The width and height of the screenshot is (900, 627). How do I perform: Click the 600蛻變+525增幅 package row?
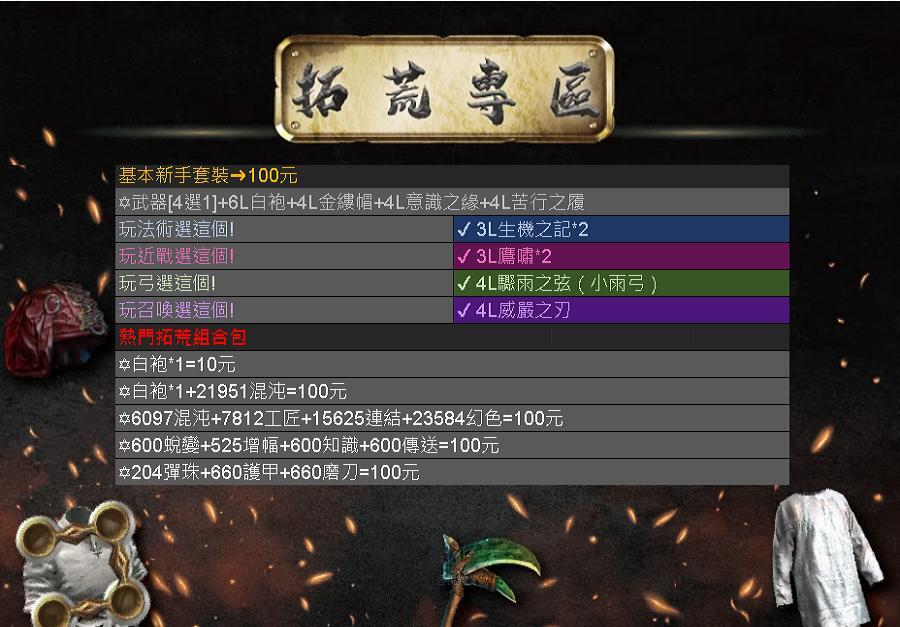coord(452,445)
